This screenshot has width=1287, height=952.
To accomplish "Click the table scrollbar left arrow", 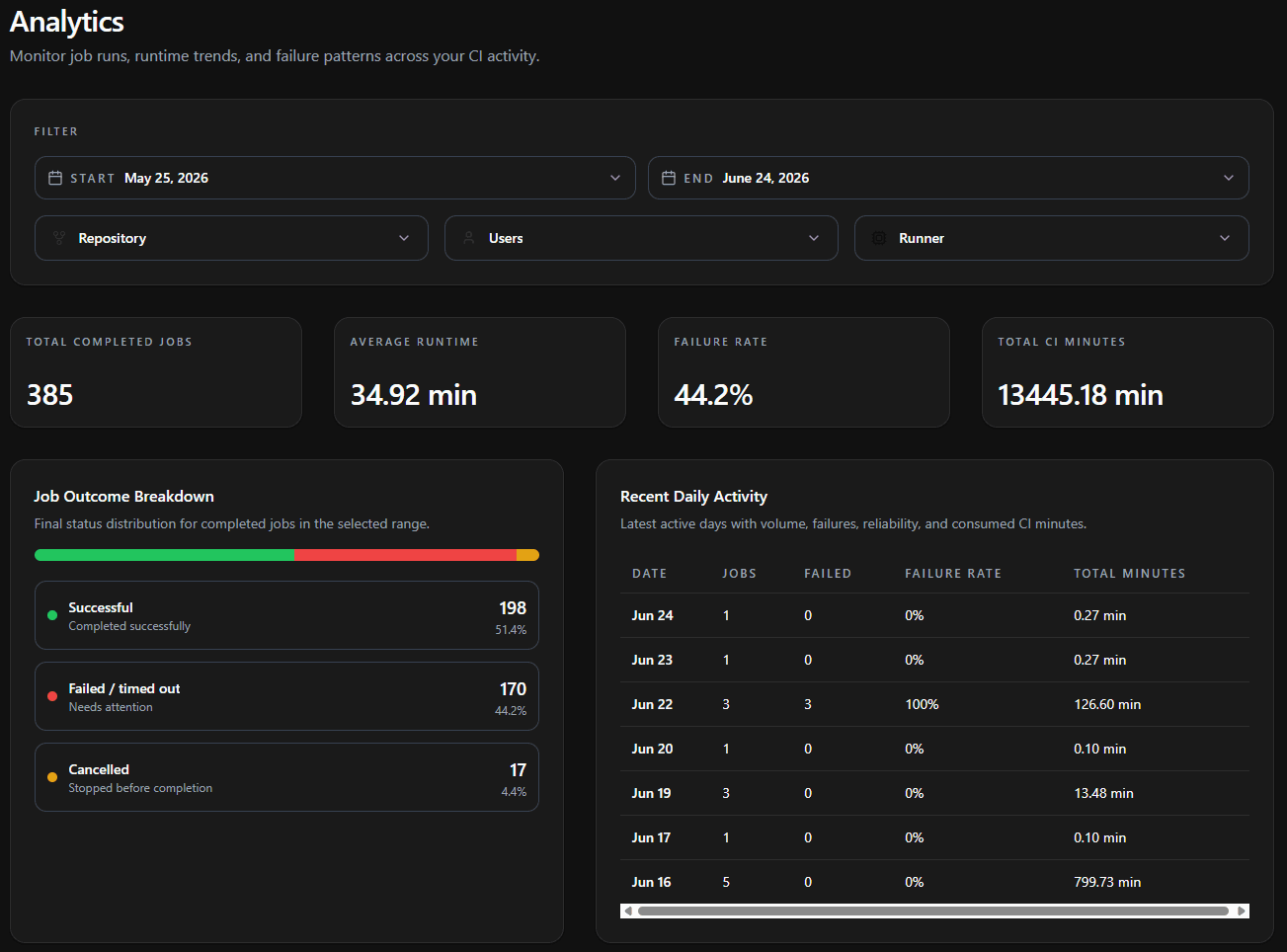I will point(627,911).
